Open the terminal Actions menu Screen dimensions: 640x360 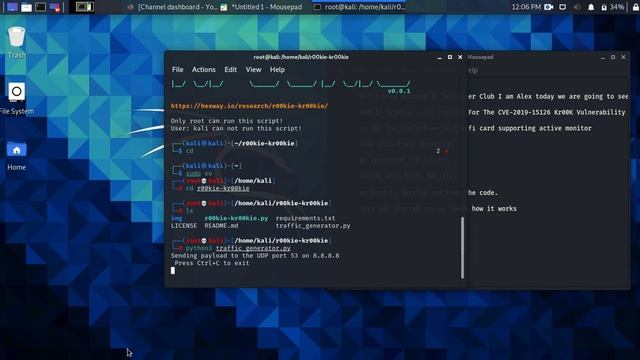[x=203, y=69]
